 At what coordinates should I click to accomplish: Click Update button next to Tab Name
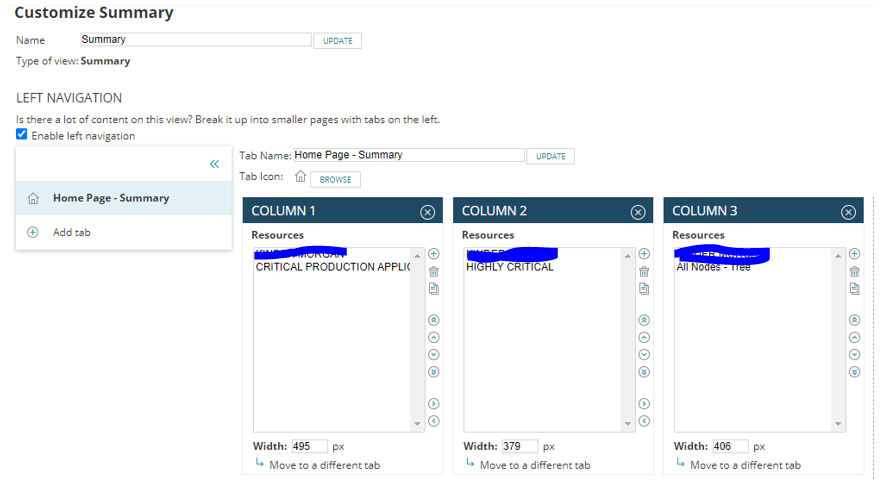[550, 156]
